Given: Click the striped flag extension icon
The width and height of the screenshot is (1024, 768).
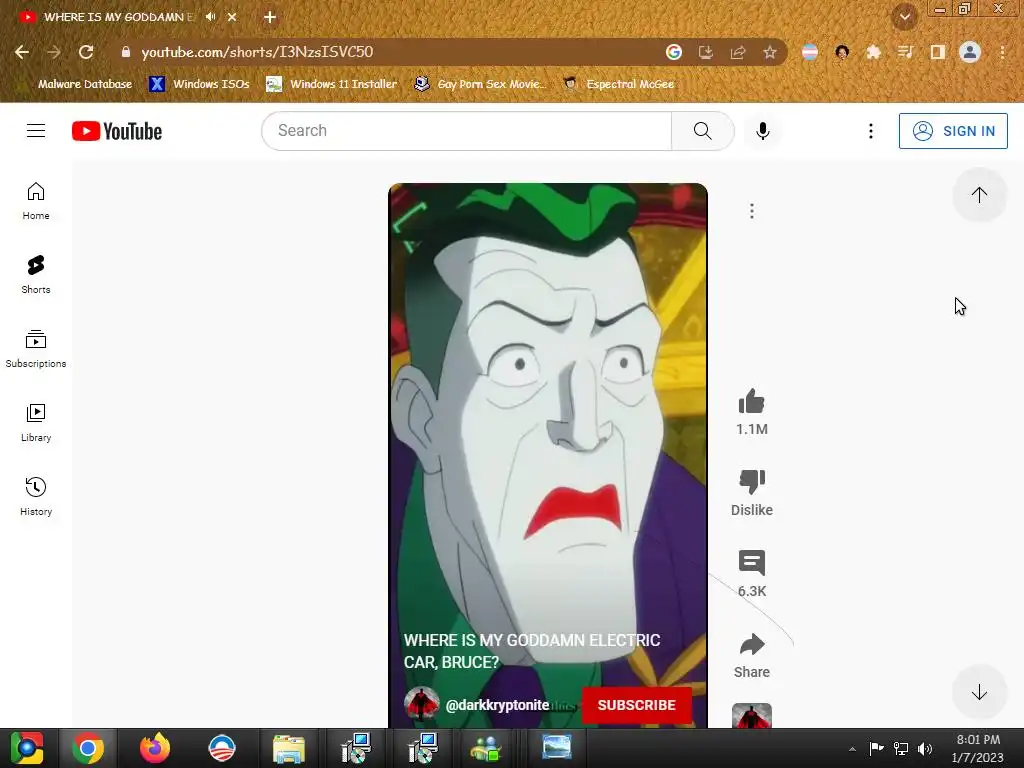Looking at the screenshot, I should coord(810,52).
